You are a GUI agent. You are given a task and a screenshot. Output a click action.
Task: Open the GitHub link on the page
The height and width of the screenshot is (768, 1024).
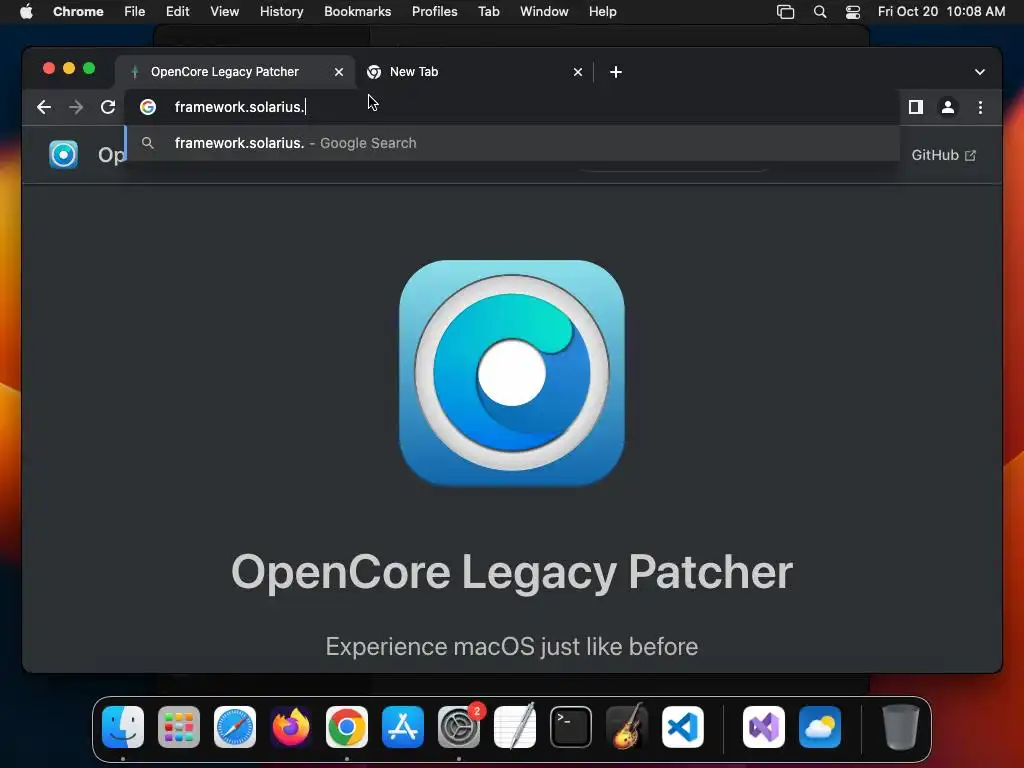click(x=944, y=155)
